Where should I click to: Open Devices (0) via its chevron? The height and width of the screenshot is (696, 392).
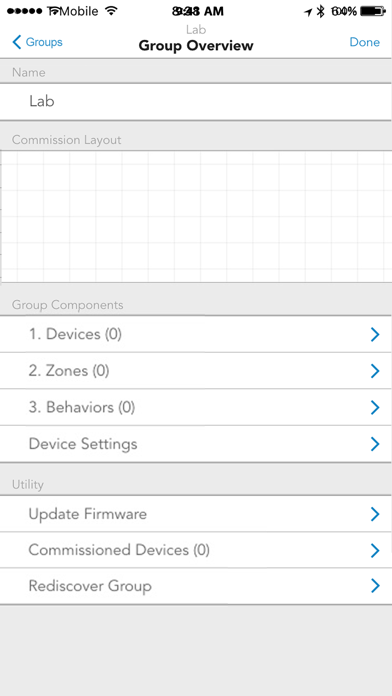pos(375,335)
